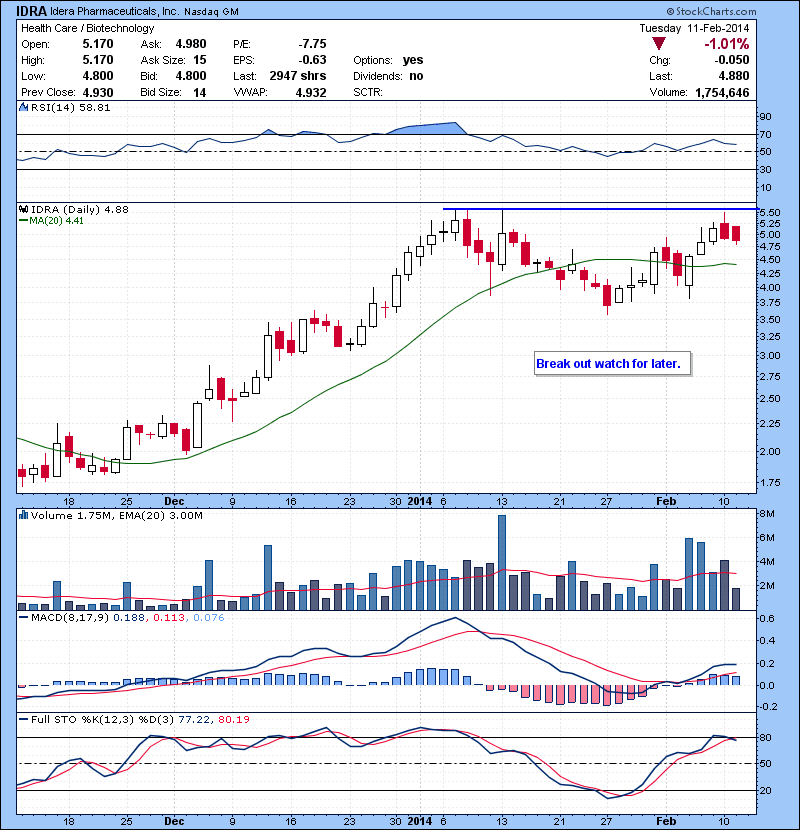800x830 pixels.
Task: Click the RSI 70 level scale label
Action: pyautogui.click(x=766, y=134)
